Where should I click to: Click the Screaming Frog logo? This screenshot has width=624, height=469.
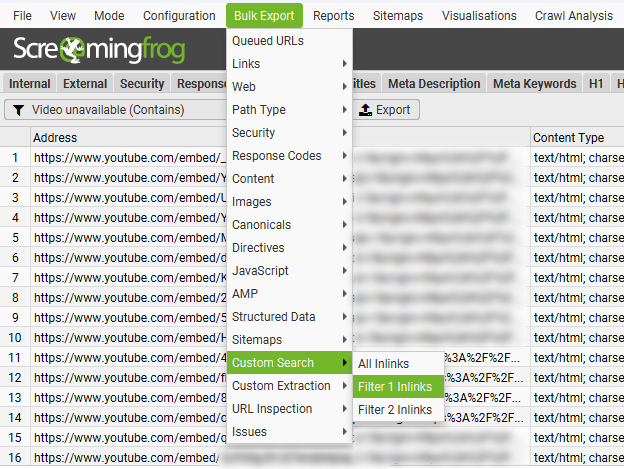[x=99, y=49]
